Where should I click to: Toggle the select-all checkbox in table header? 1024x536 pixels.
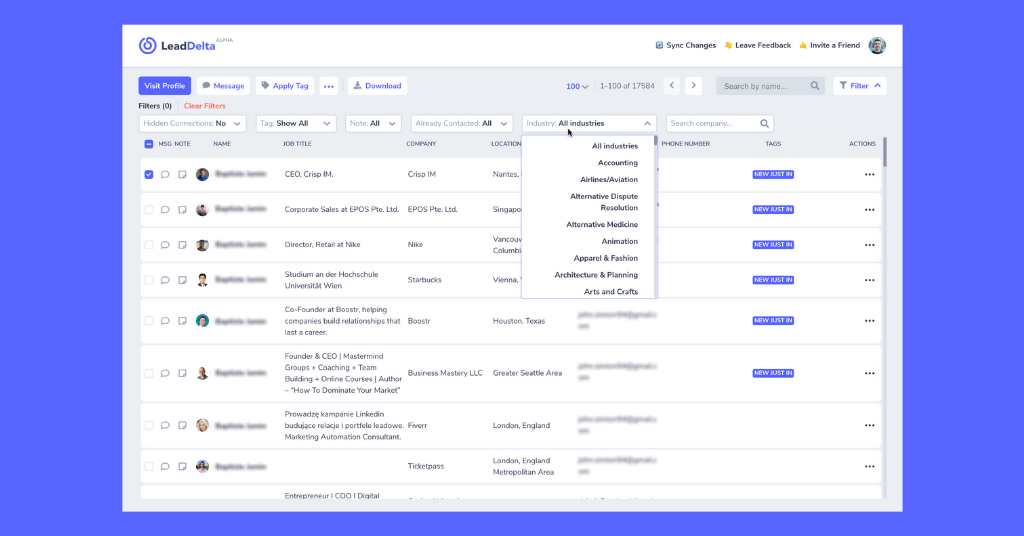coord(149,144)
